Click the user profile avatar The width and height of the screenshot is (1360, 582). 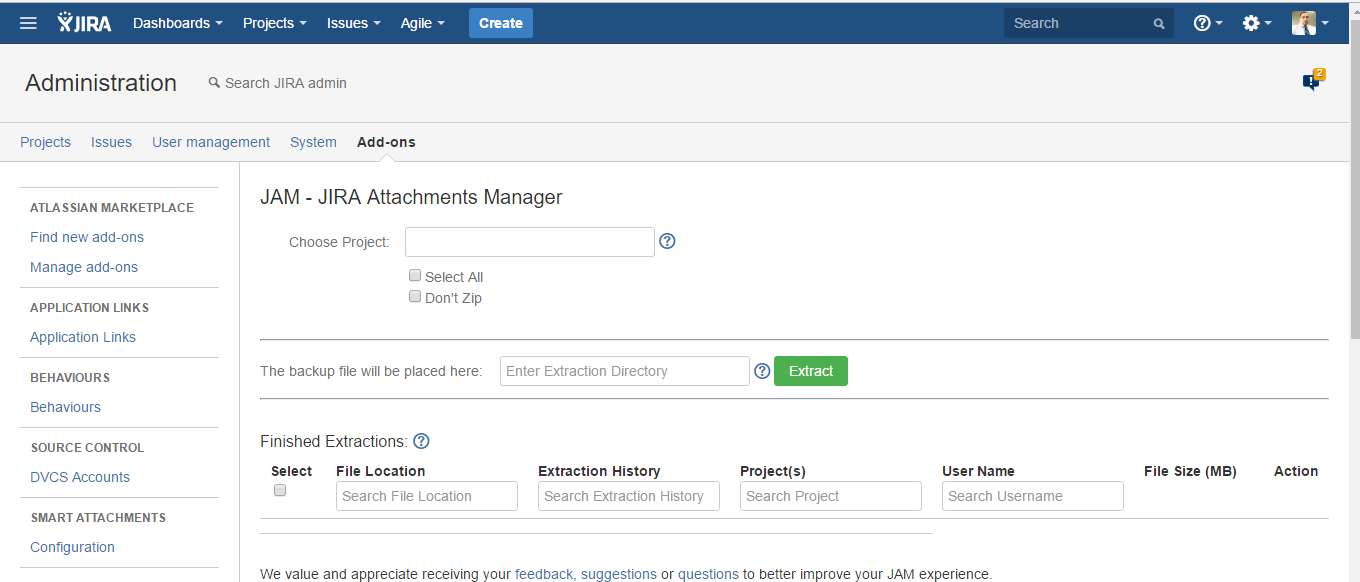coord(1304,23)
